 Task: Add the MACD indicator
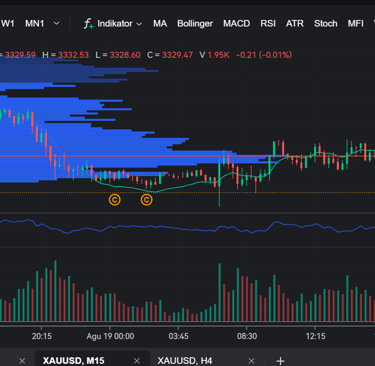tap(237, 24)
